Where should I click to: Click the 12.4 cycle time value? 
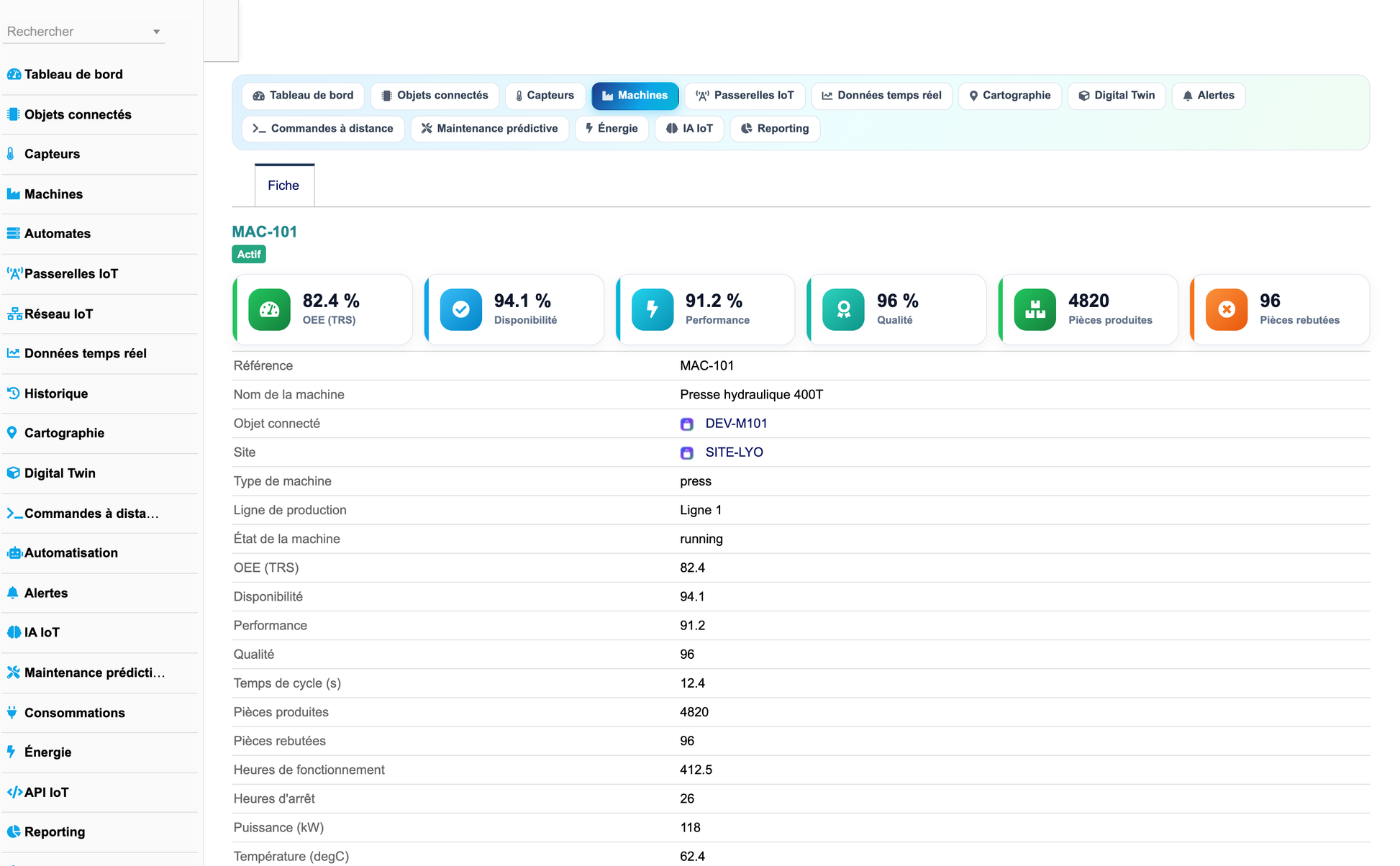point(692,683)
